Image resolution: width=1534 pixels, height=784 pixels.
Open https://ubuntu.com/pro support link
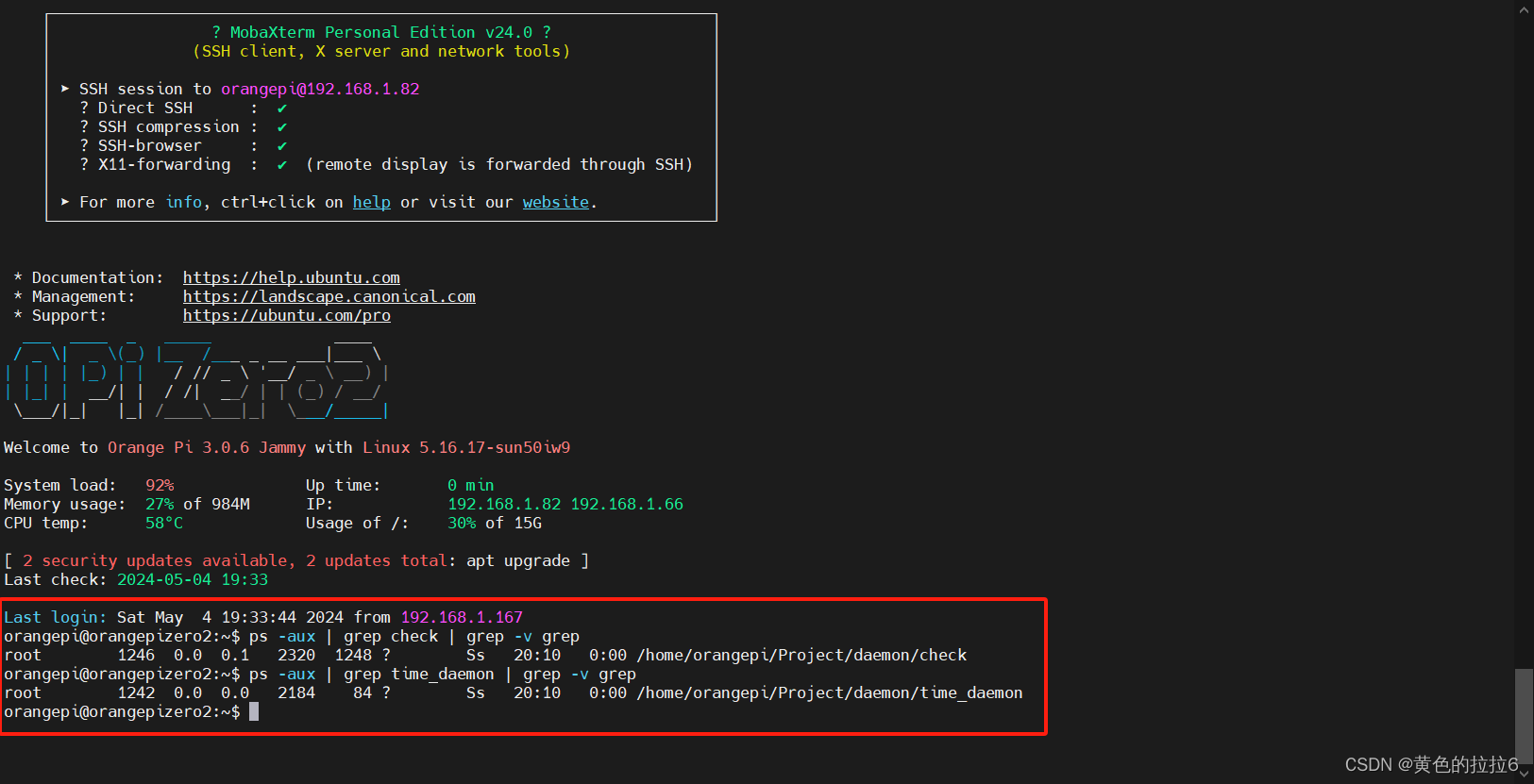286,315
